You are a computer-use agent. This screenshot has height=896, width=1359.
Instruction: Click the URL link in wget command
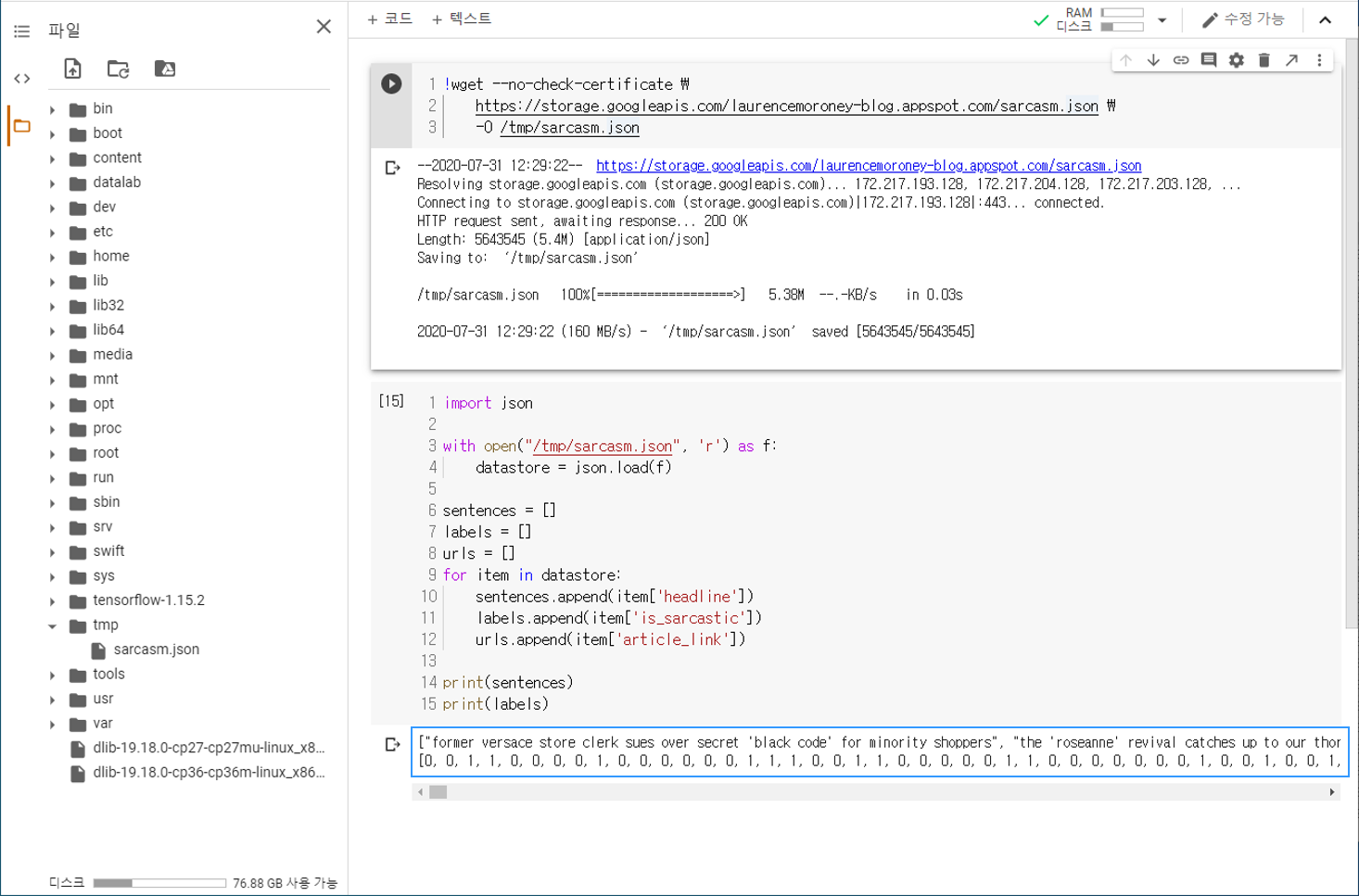click(x=786, y=106)
